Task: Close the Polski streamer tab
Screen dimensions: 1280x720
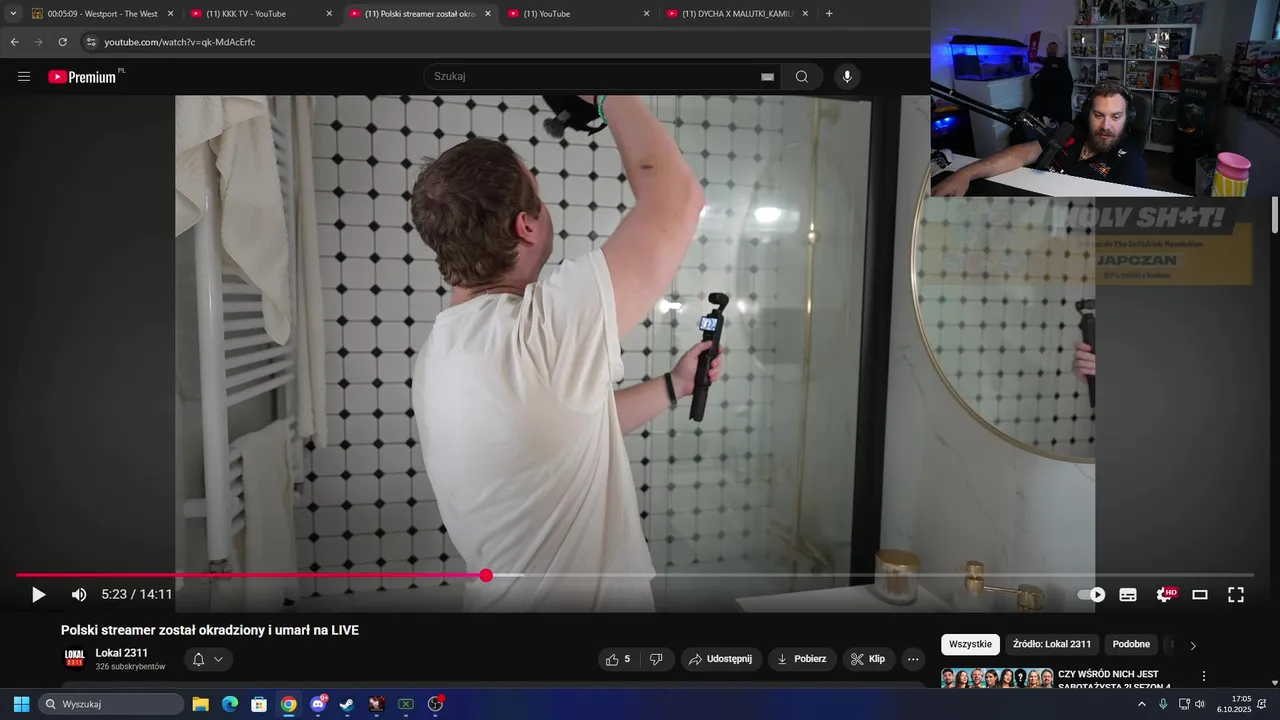Action: pos(488,14)
